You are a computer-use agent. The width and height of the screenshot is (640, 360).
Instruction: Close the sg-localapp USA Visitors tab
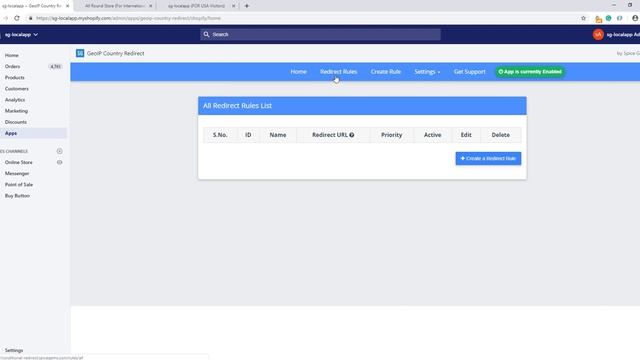coord(233,6)
